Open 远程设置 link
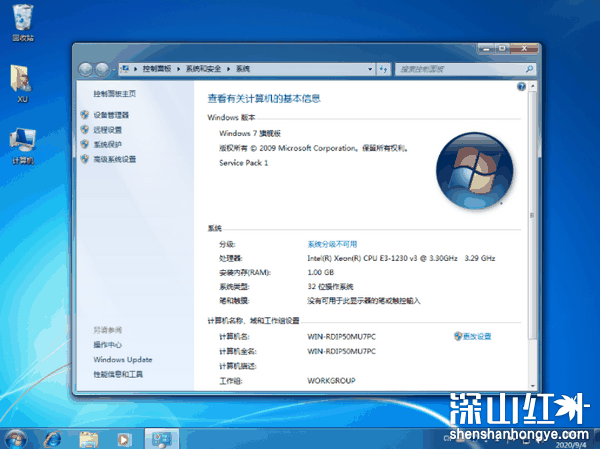 click(108, 130)
